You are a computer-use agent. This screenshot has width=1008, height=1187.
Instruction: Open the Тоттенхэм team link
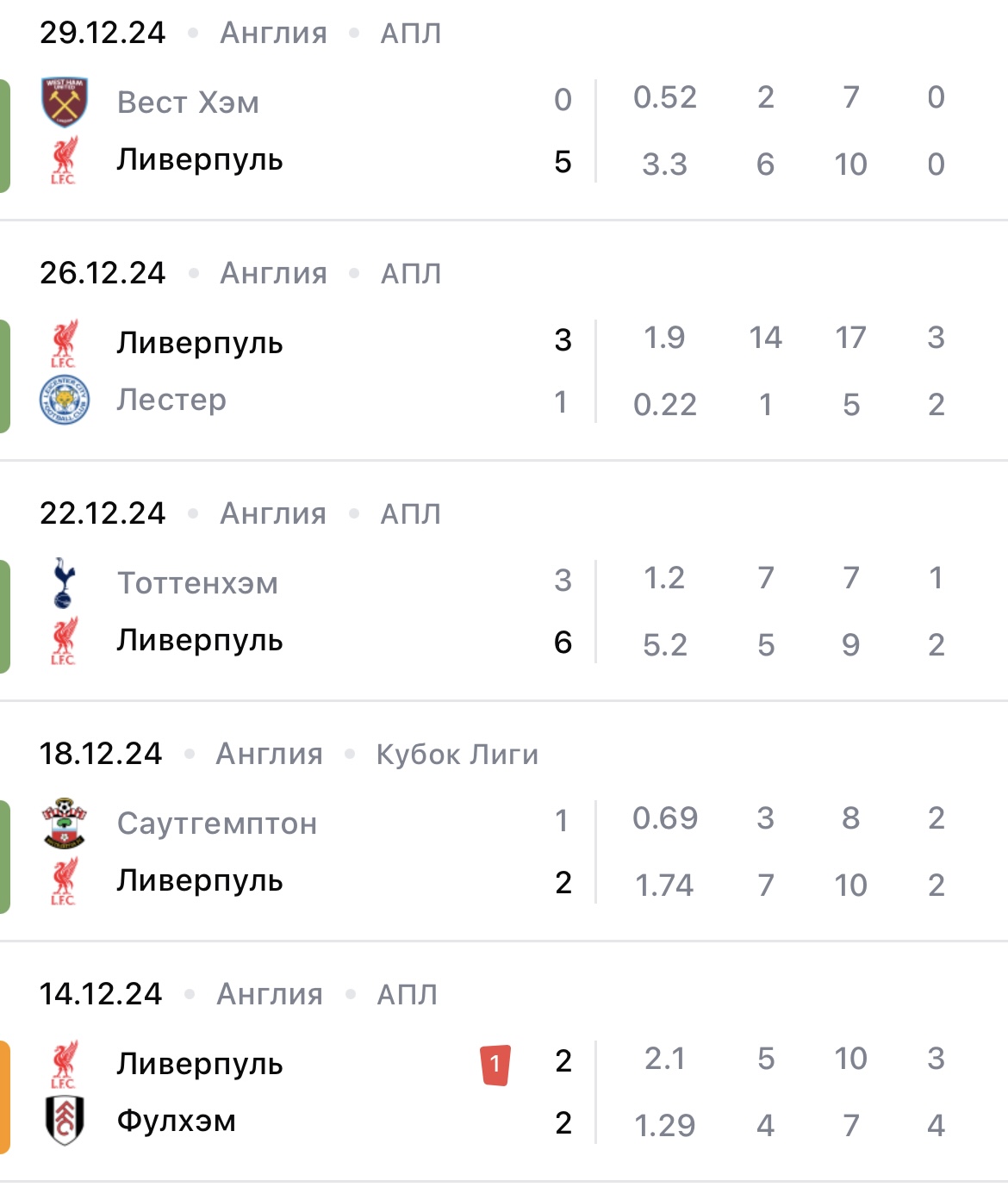(197, 583)
